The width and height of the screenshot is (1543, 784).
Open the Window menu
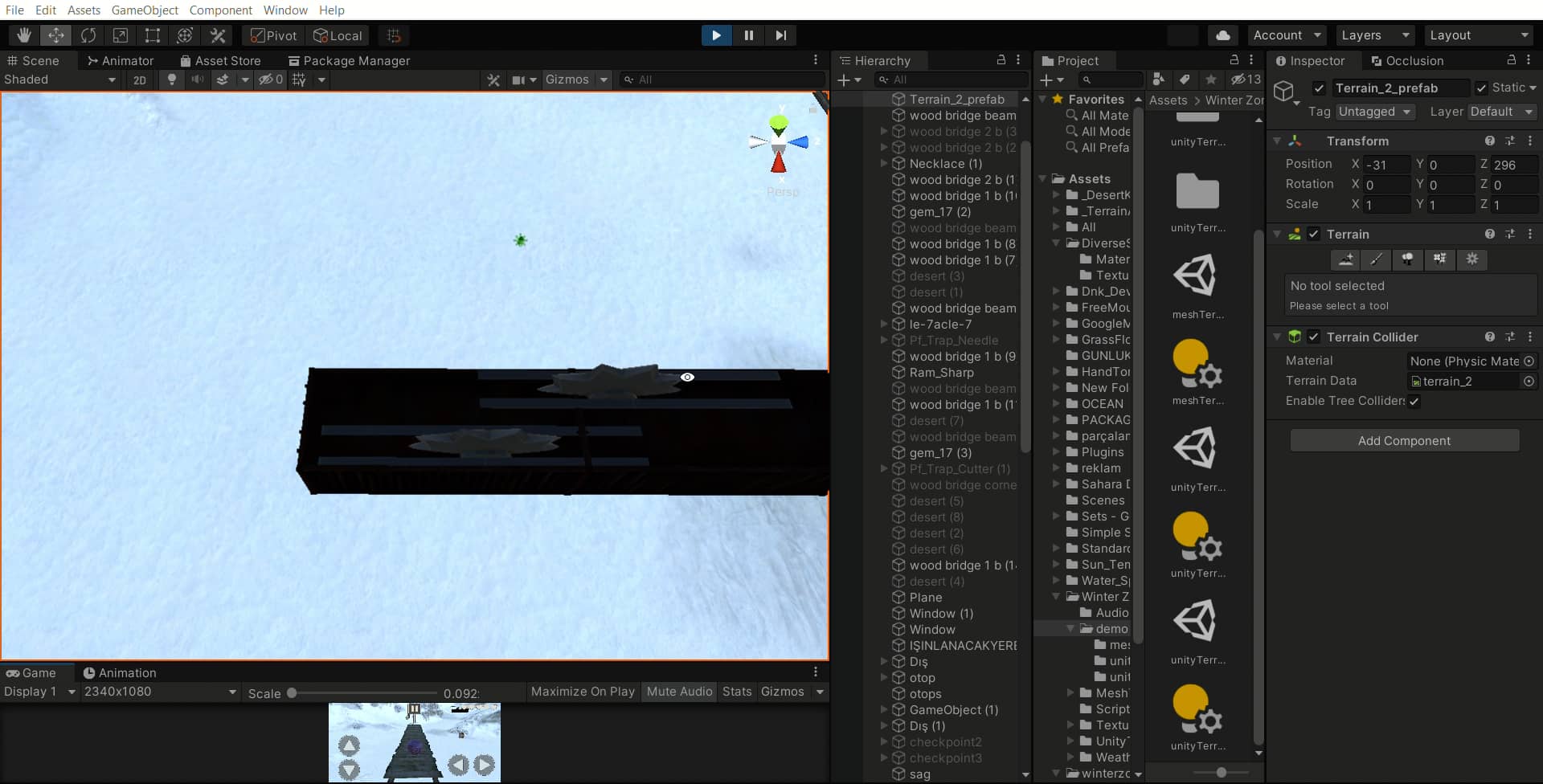pos(285,10)
